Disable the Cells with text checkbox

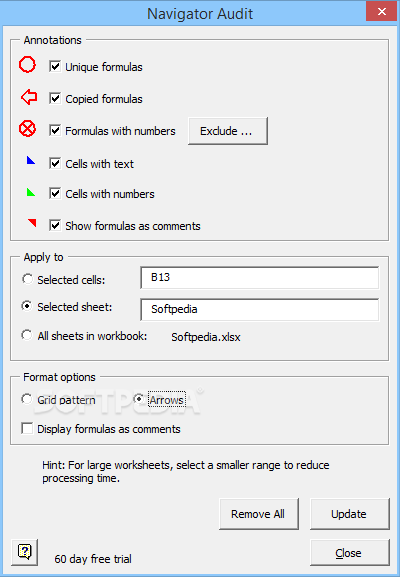pyautogui.click(x=55, y=163)
